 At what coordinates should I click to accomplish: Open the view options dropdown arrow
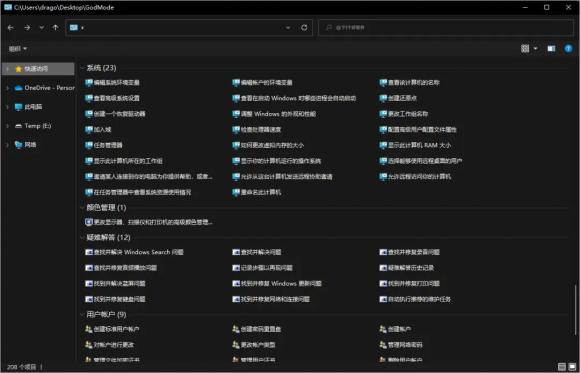coord(536,48)
